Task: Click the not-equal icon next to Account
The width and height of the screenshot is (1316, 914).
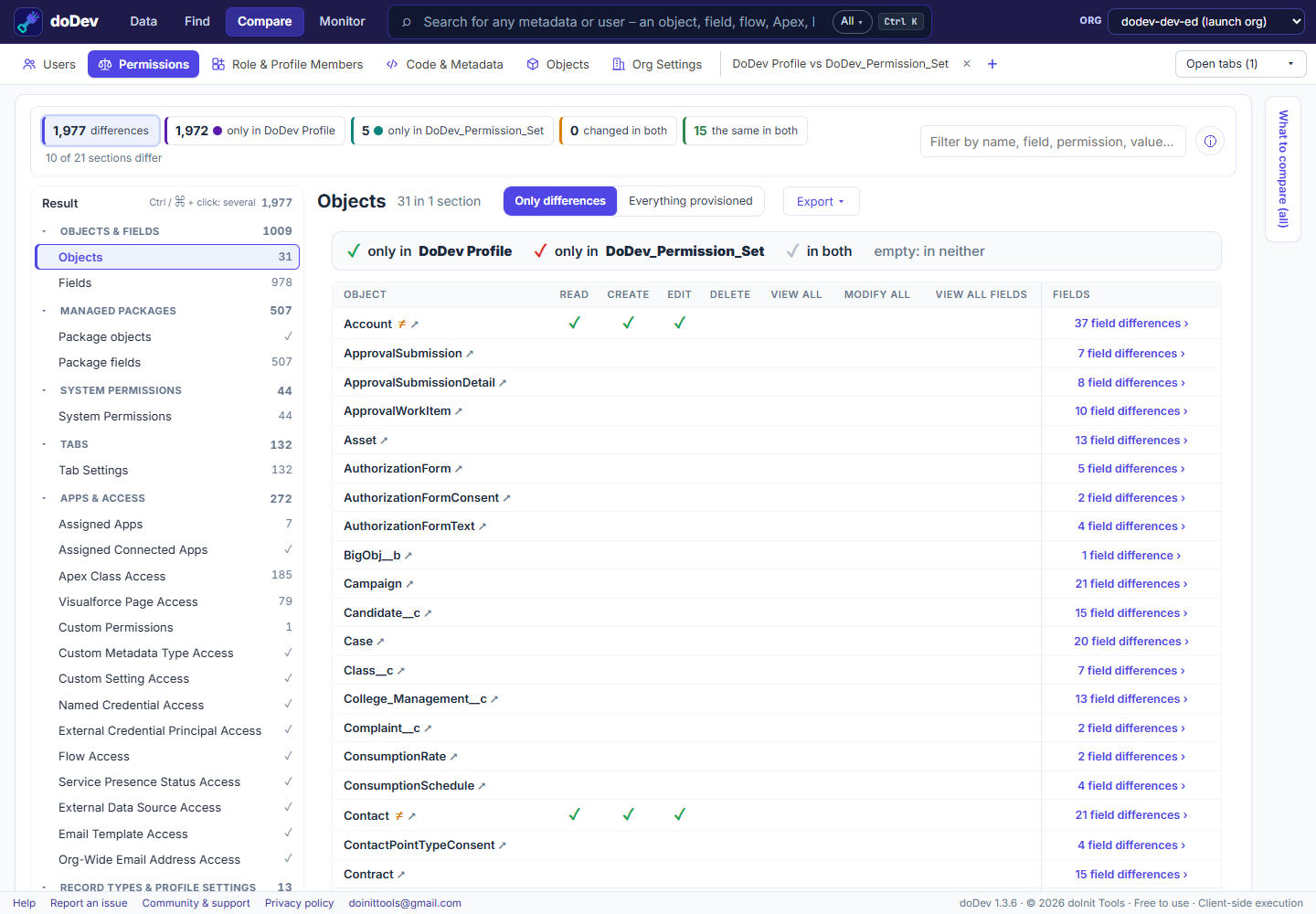Action: (x=401, y=324)
